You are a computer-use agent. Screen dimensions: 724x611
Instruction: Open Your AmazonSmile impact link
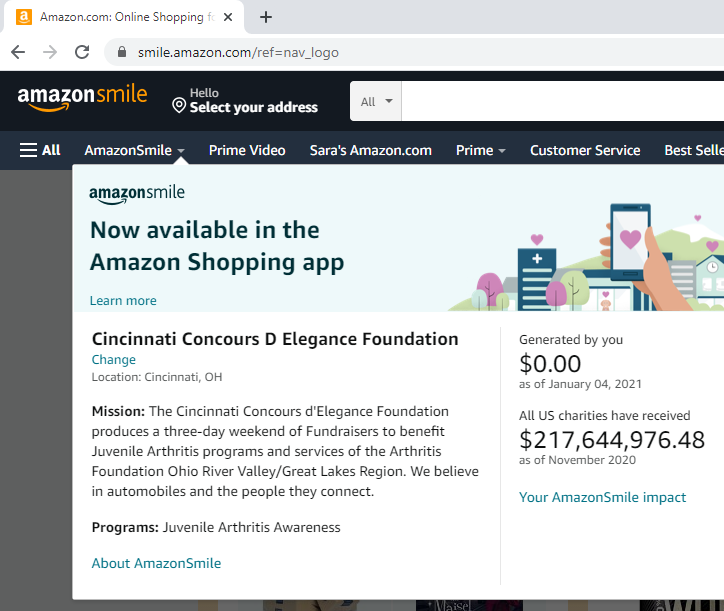point(602,497)
